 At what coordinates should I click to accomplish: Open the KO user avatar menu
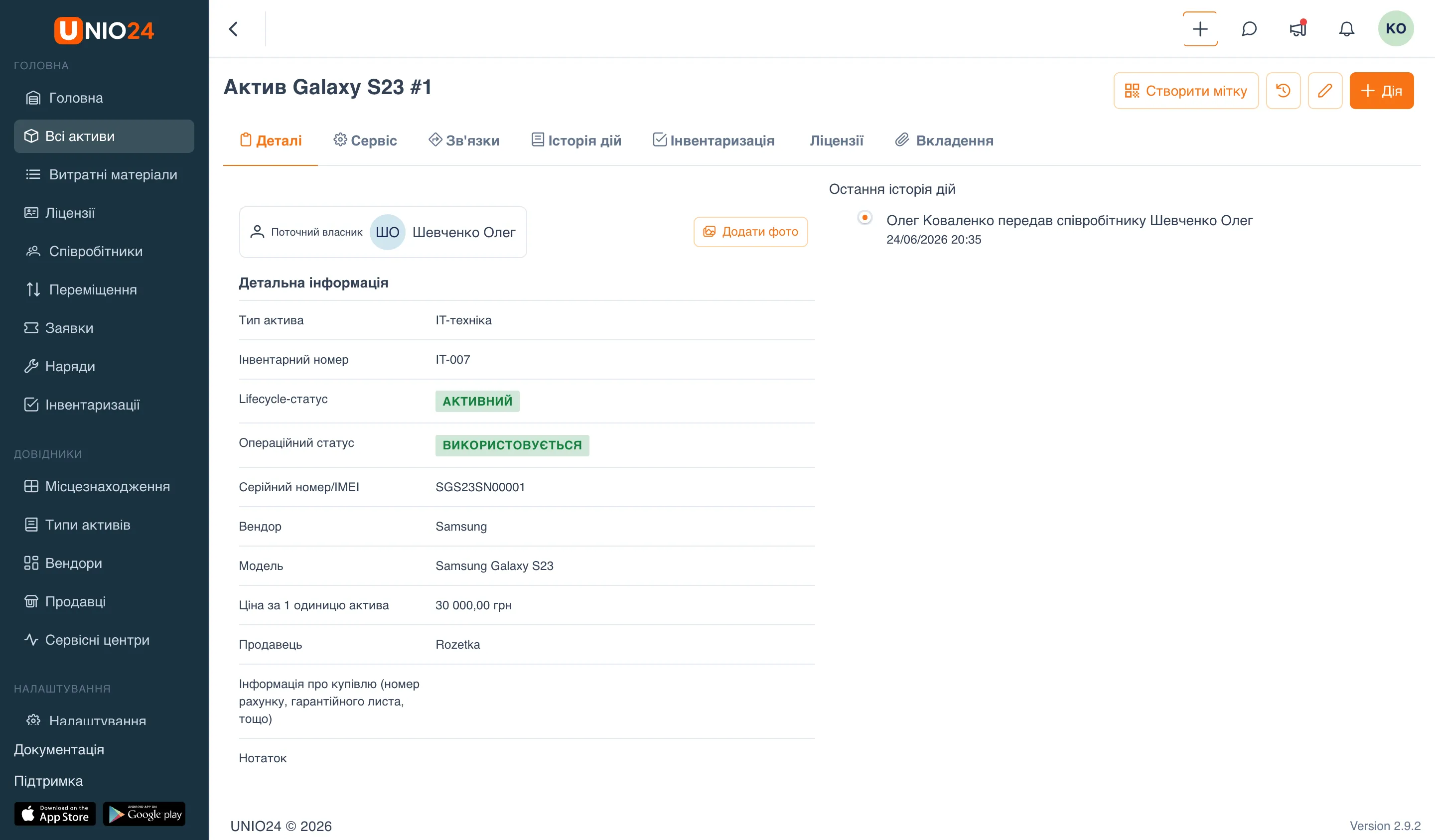pyautogui.click(x=1395, y=28)
